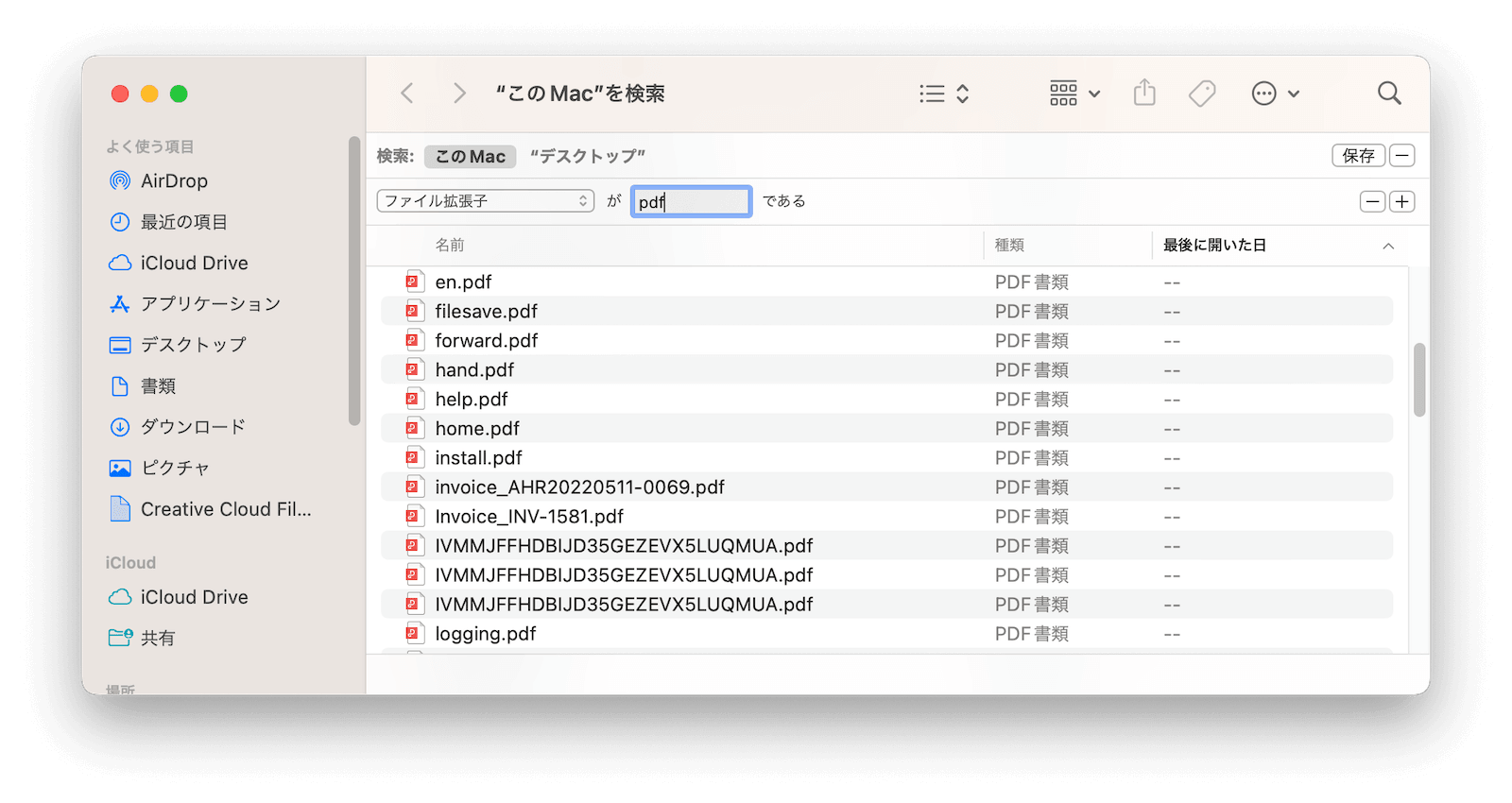
Task: Select the "デスクトップ" search scope
Action: (588, 157)
